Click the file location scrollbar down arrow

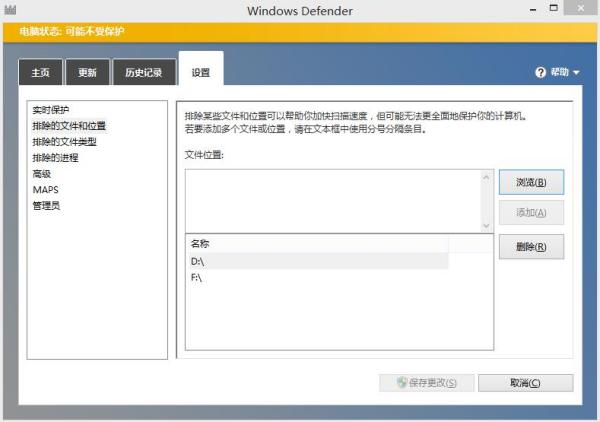coord(486,226)
